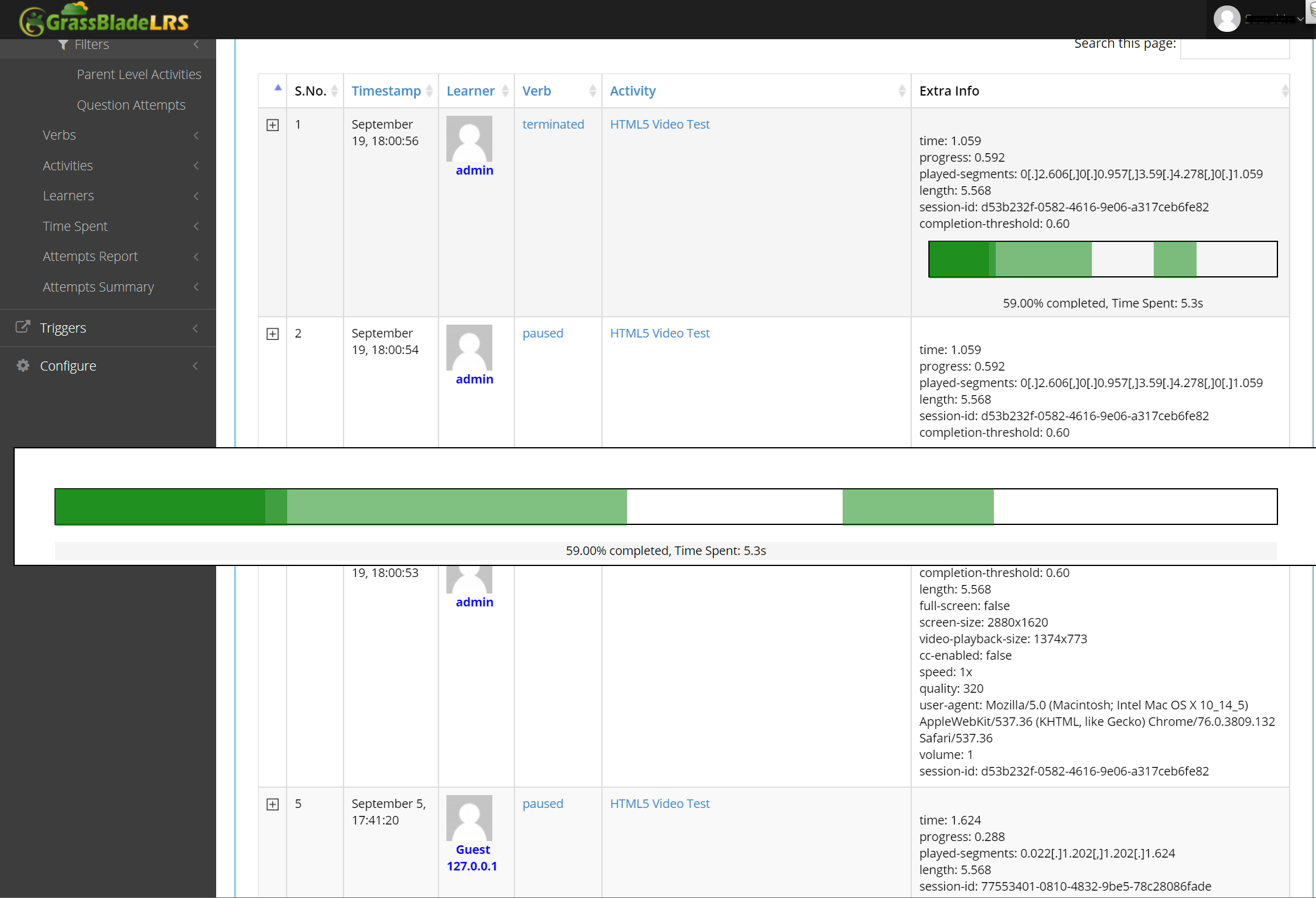Open the username dropdown arrow
This screenshot has width=1316, height=898.
(1300, 20)
